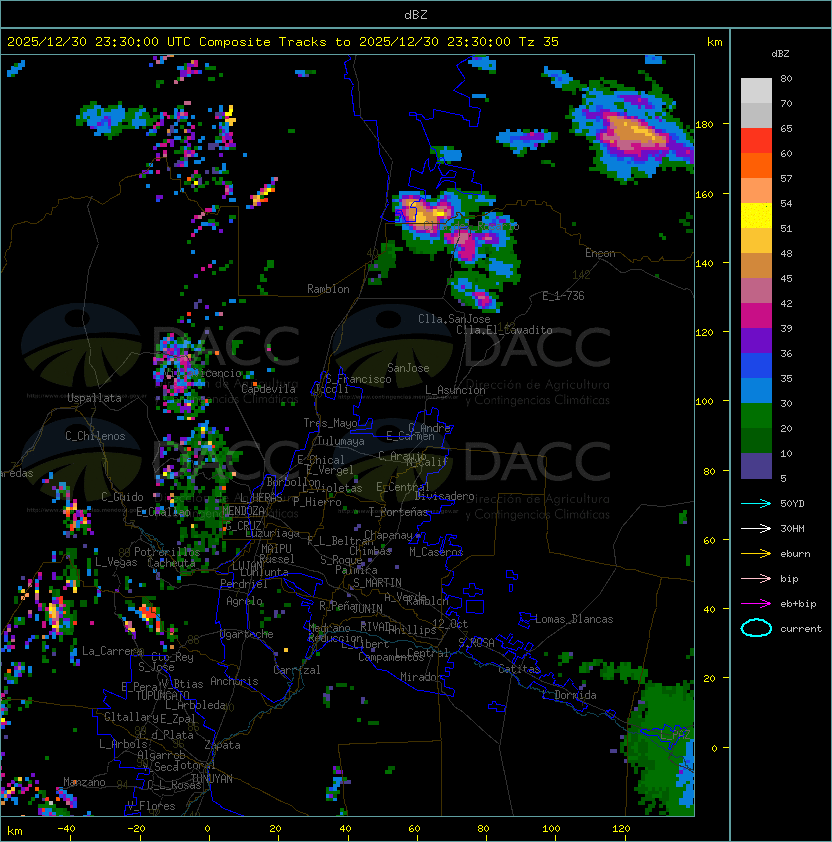Click the large green echo at southeast corner
832x842 pixels.
tap(660, 749)
